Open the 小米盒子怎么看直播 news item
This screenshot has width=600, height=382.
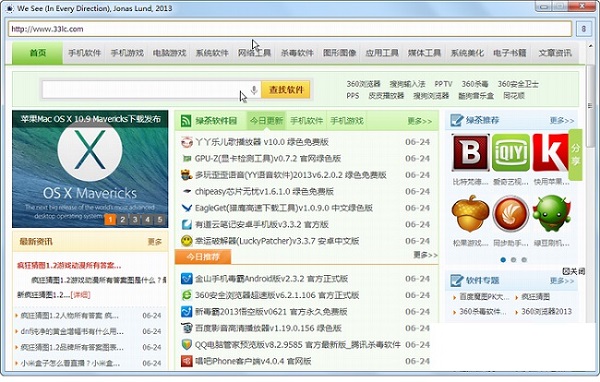coord(70,363)
